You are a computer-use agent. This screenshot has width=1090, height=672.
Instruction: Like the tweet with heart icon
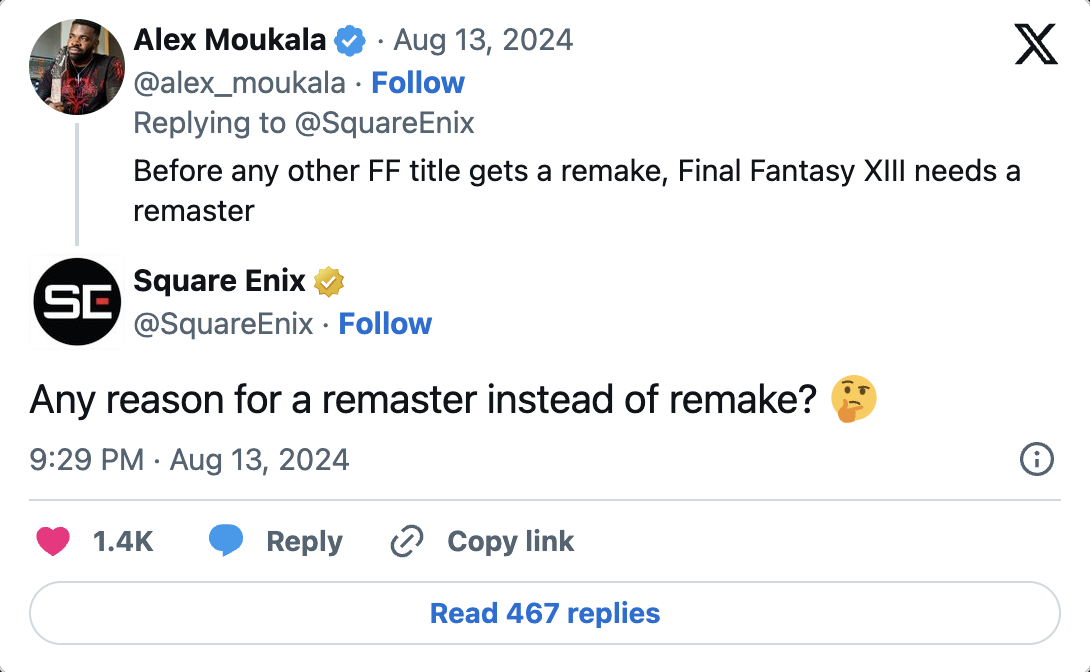(x=53, y=541)
